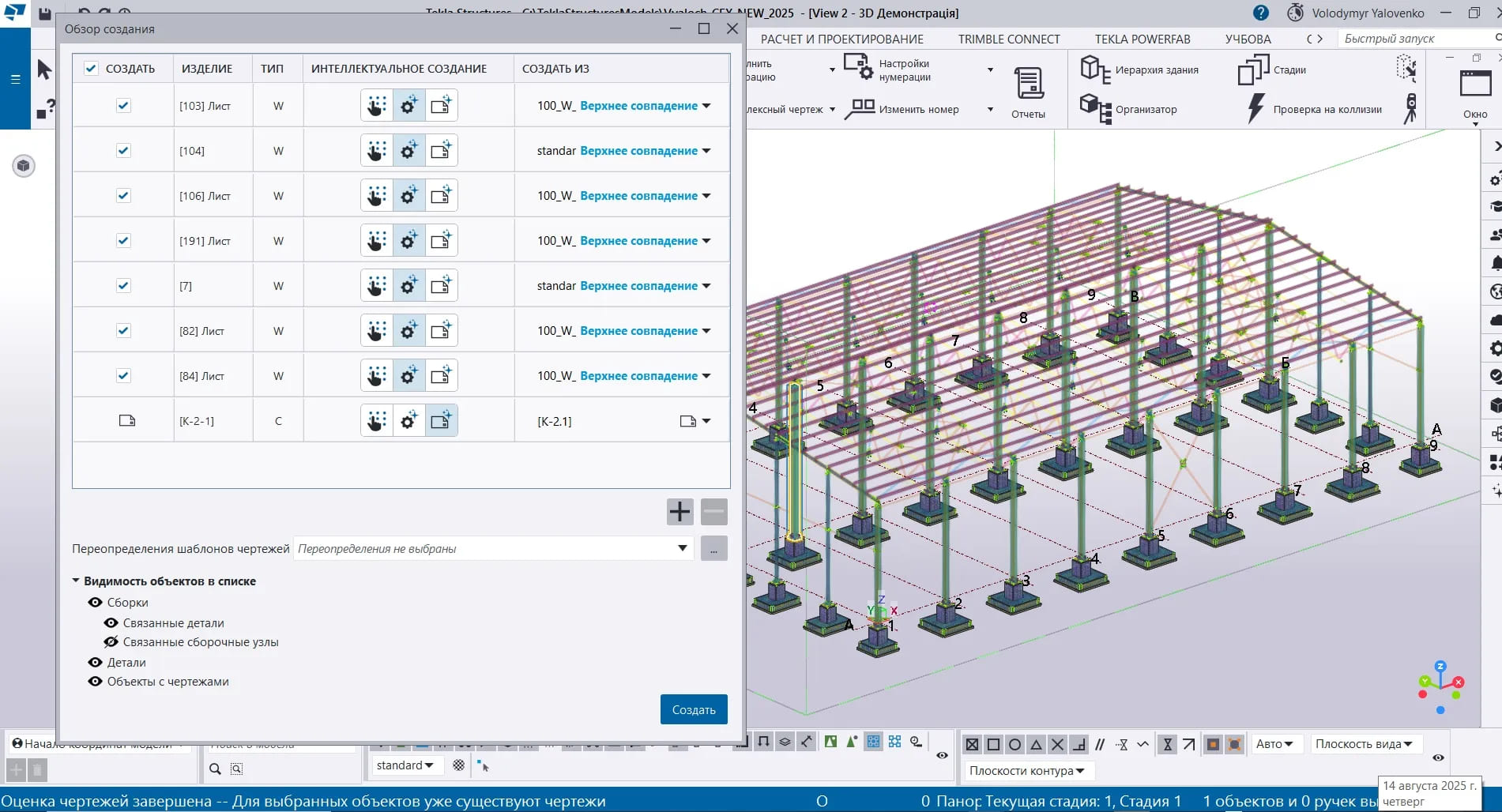Click the hand-pick icon in [K-2-1] row
1502x812 pixels.
(x=377, y=421)
